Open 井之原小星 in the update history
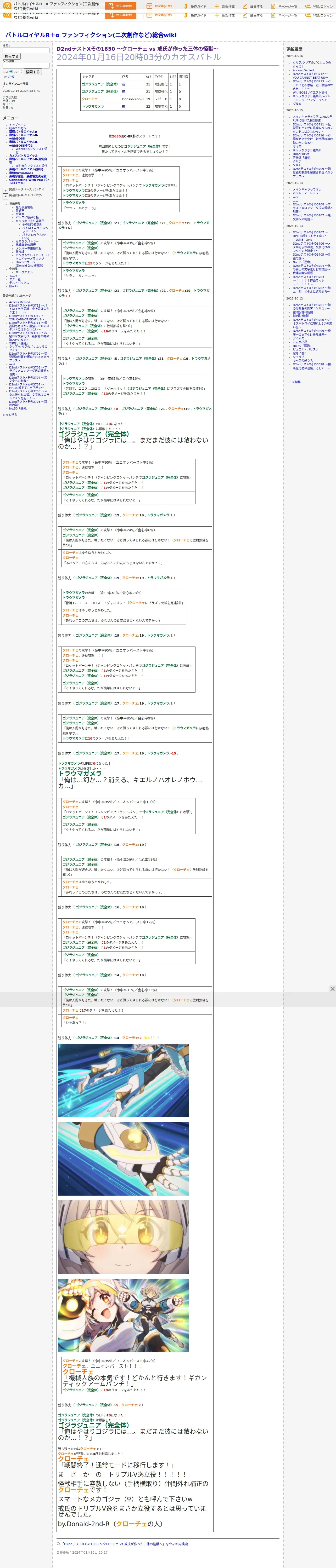The width and height of the screenshot is (336, 1568). 300,342
